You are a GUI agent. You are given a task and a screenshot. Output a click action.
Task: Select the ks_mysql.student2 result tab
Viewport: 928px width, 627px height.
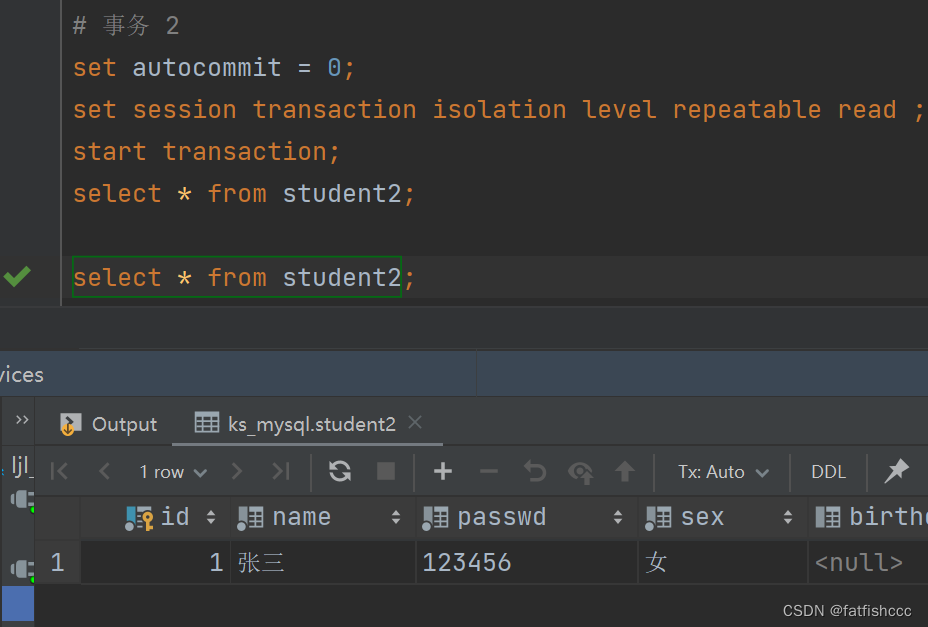[x=295, y=424]
